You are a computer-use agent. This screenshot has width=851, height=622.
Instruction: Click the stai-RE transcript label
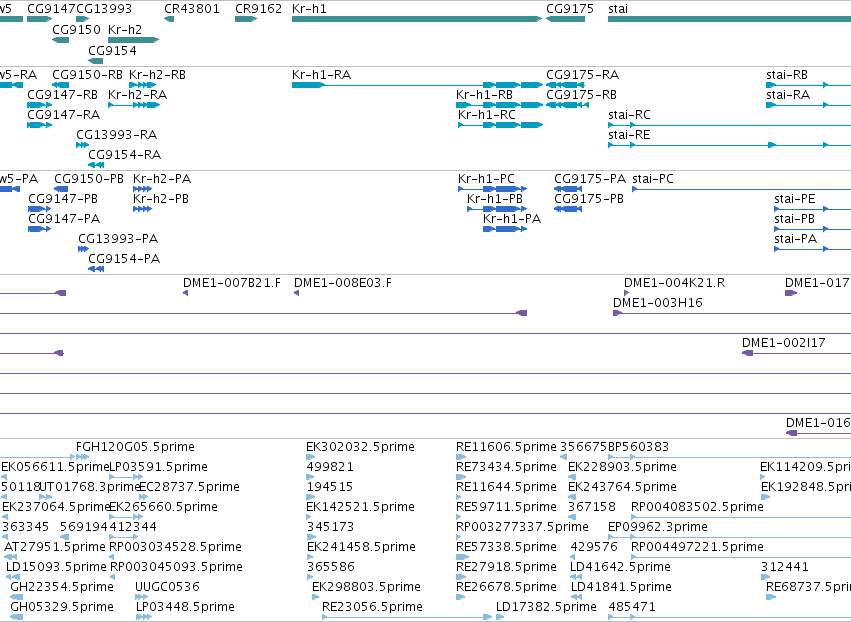629,135
